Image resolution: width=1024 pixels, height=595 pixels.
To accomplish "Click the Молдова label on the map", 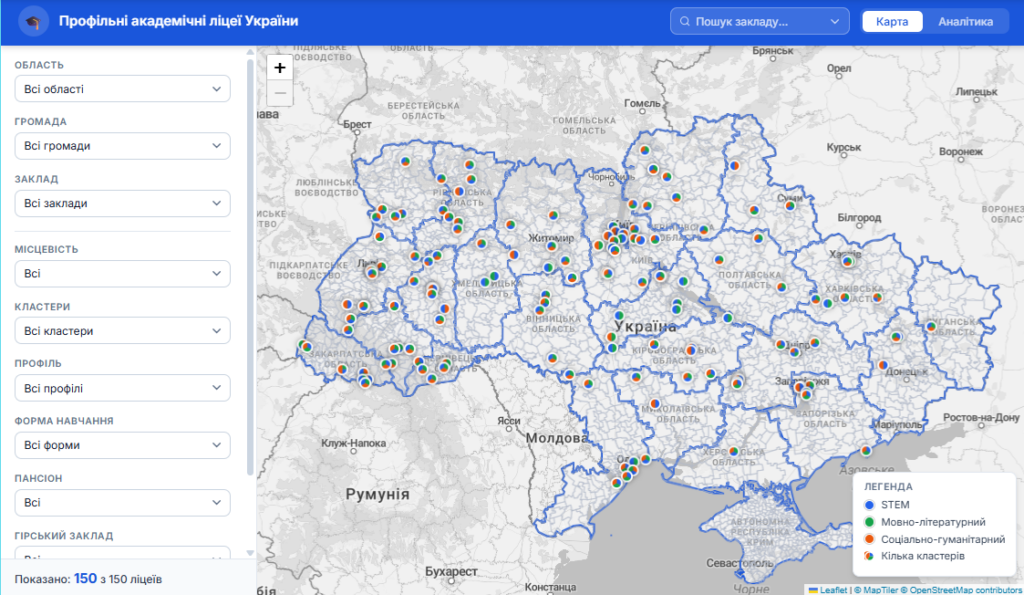I will click(x=557, y=438).
